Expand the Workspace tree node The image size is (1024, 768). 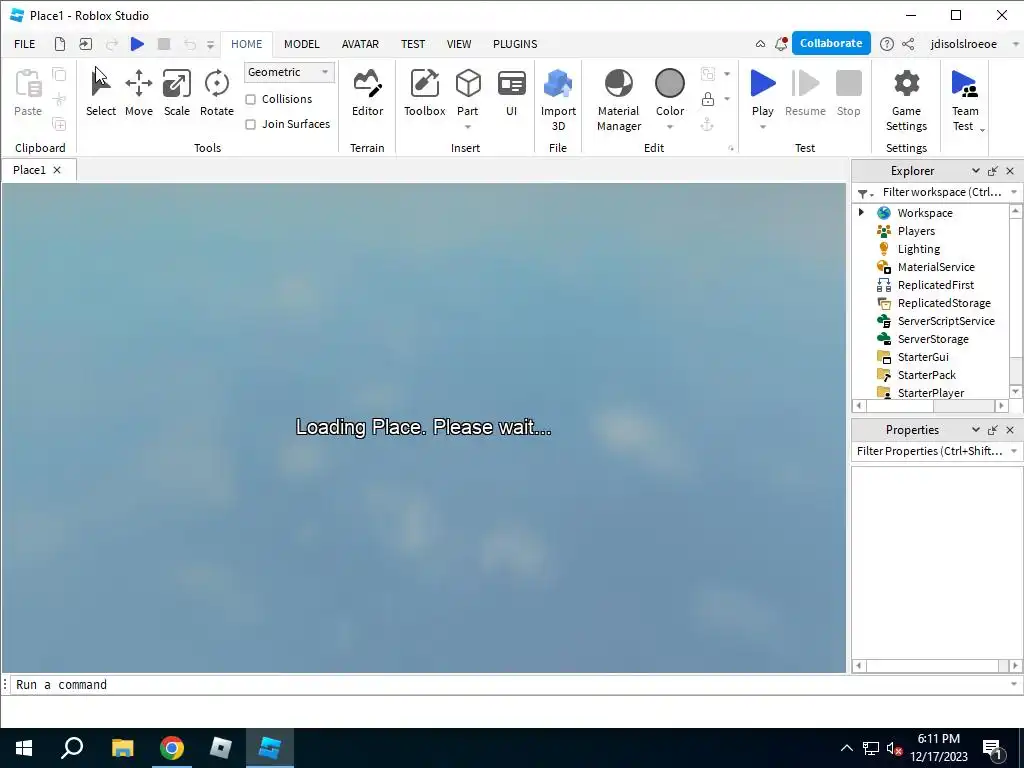coord(861,212)
